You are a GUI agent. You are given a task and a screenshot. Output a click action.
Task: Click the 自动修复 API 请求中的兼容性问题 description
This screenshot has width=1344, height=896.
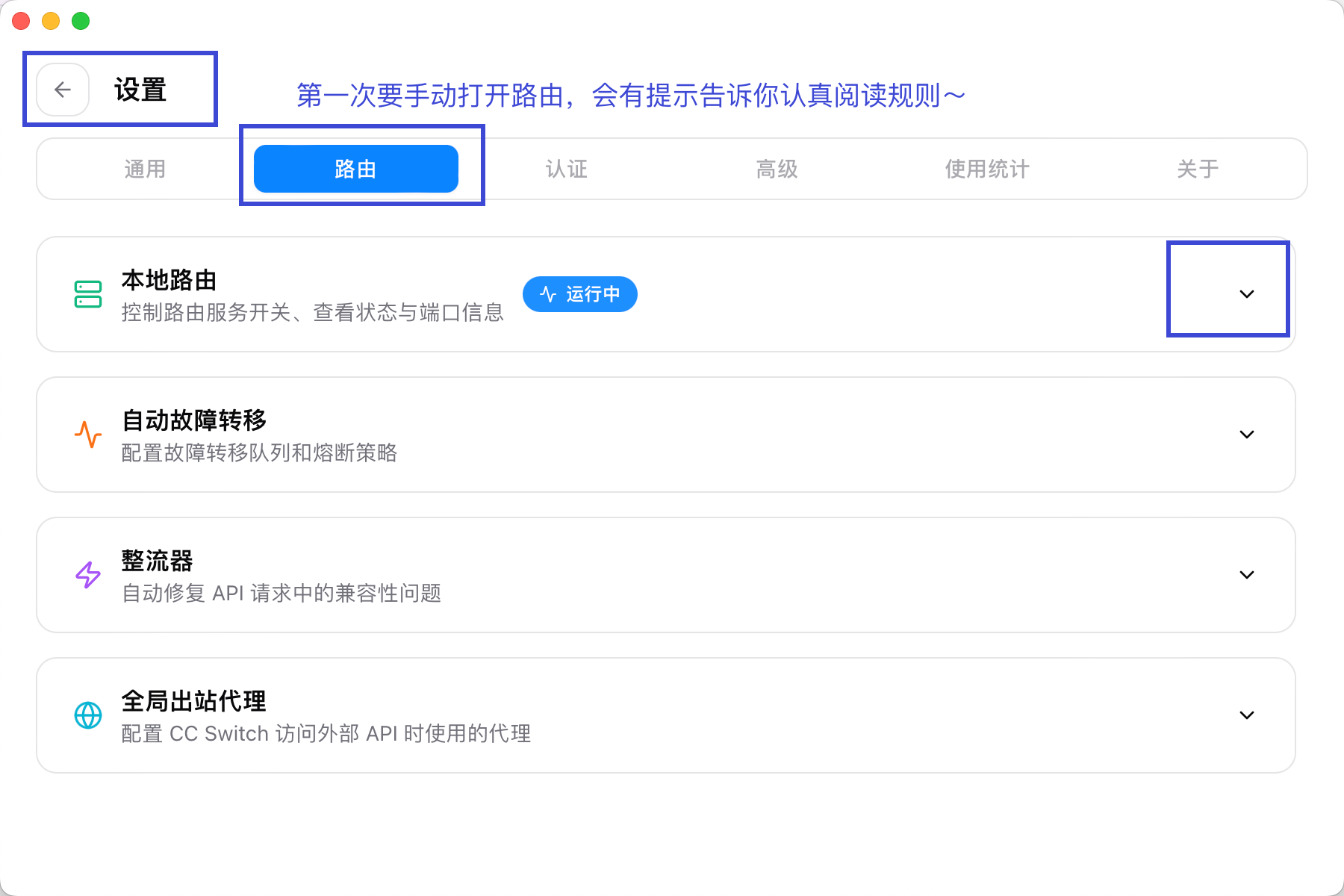click(281, 593)
